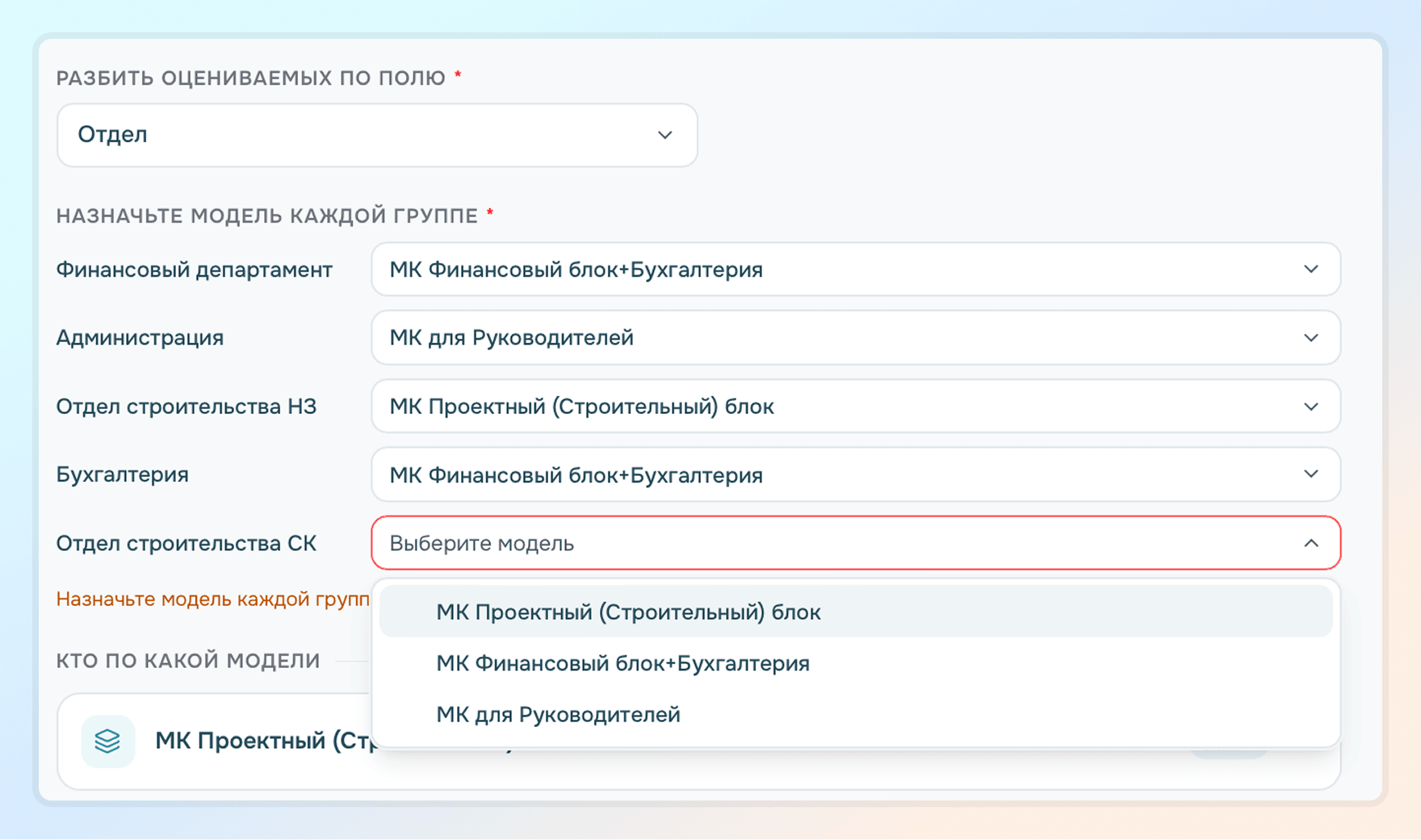Screen dimensions: 1421x840
Task: Click the КТО ПО КАКОЙ МОДЕЛИ heading
Action: coord(188,660)
